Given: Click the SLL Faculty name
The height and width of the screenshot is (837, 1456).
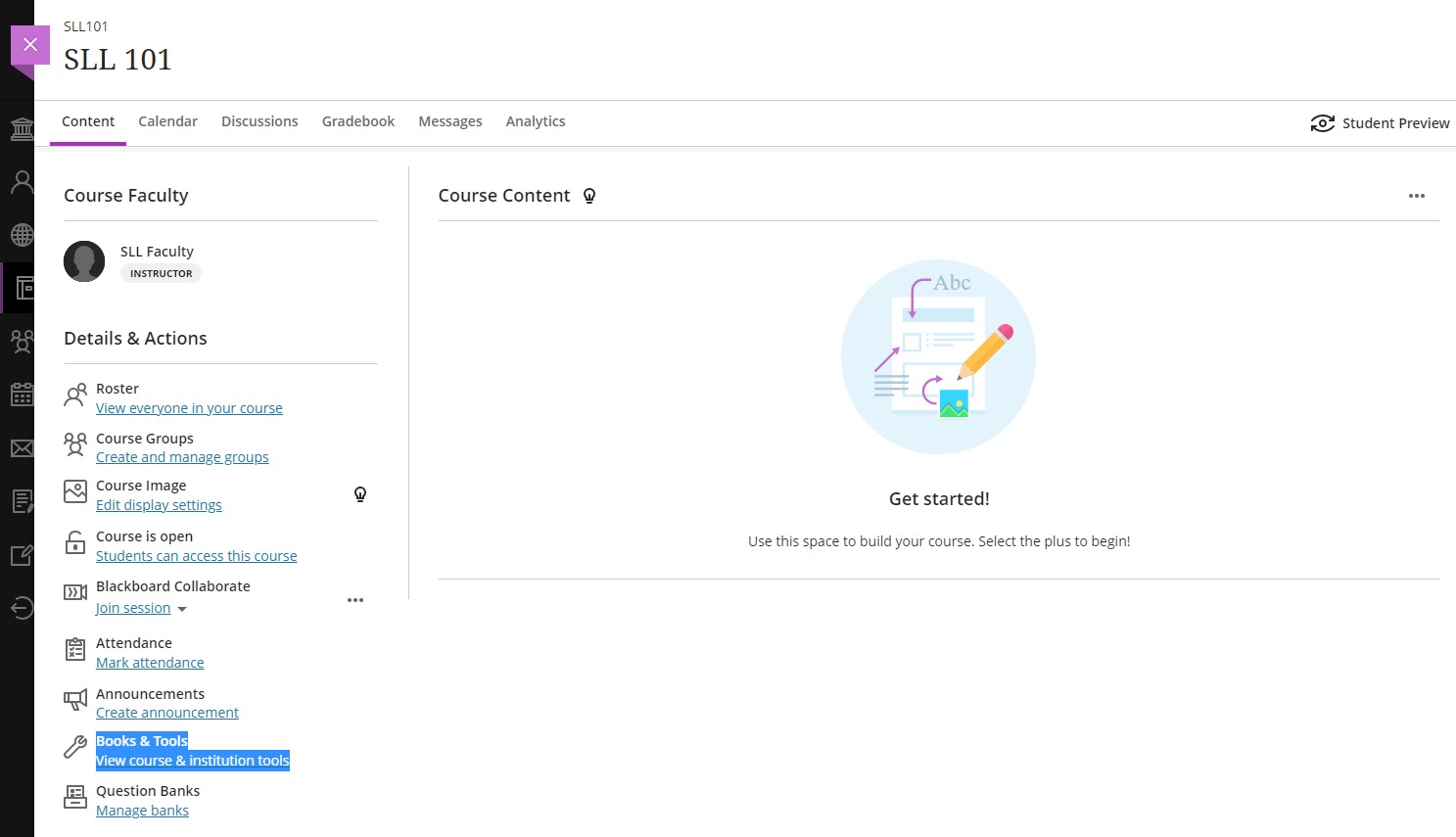Looking at the screenshot, I should pos(157,252).
